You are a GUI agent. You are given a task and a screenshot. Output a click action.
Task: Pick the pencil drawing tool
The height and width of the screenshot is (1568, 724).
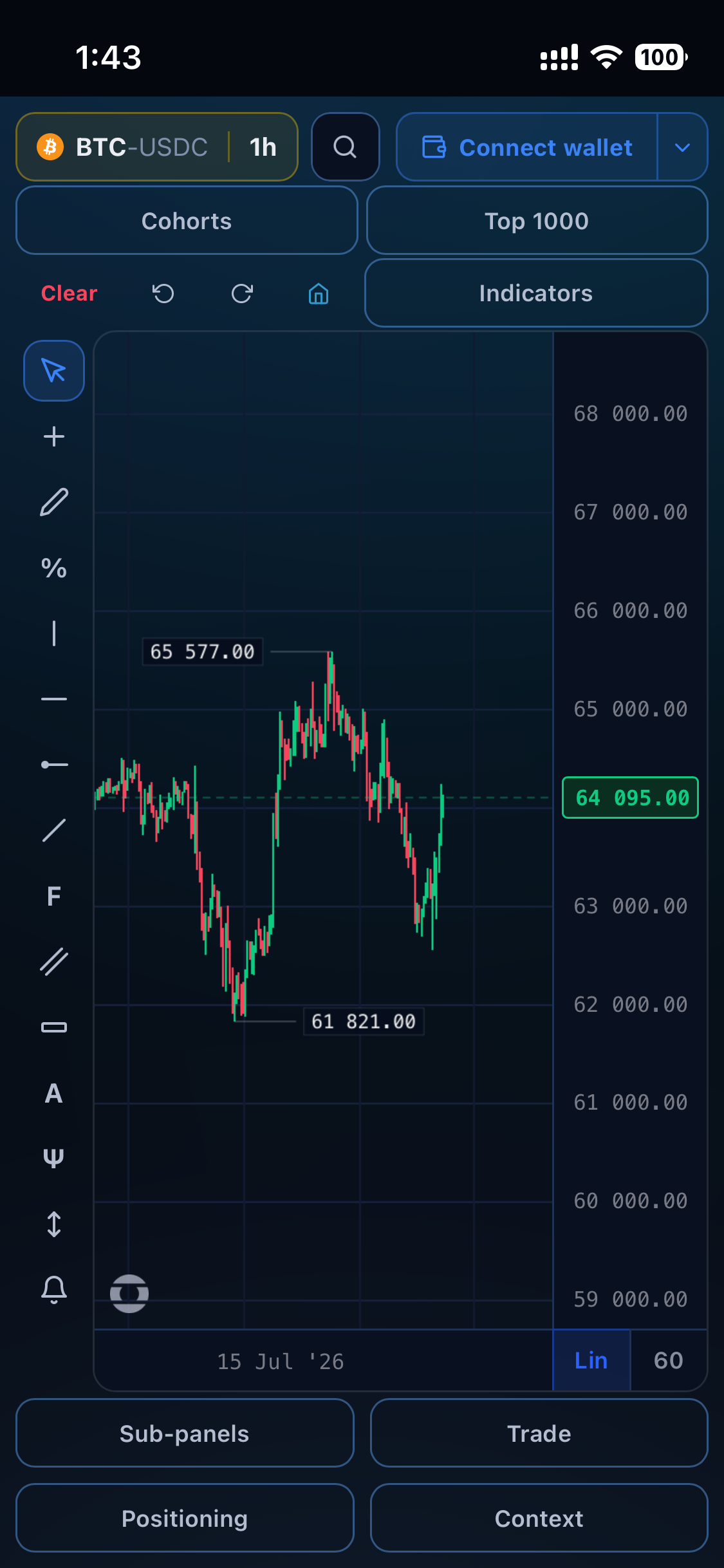tap(54, 502)
